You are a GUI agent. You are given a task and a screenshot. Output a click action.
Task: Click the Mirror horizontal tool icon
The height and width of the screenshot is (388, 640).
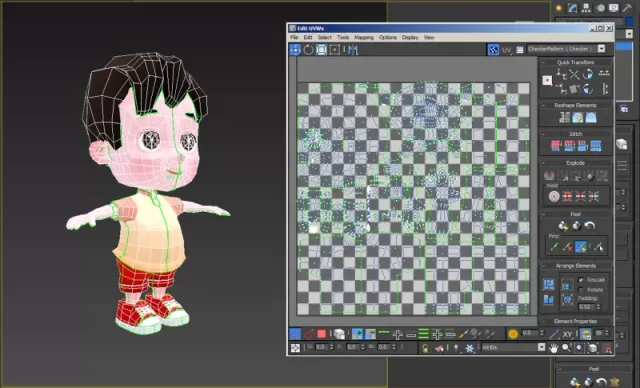coord(353,50)
